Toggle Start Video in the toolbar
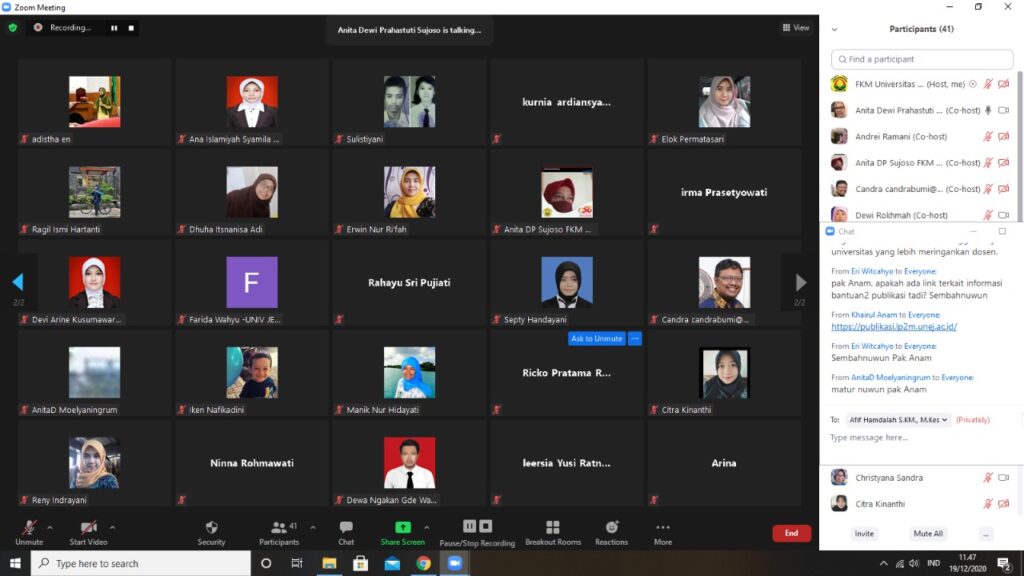 click(x=88, y=528)
